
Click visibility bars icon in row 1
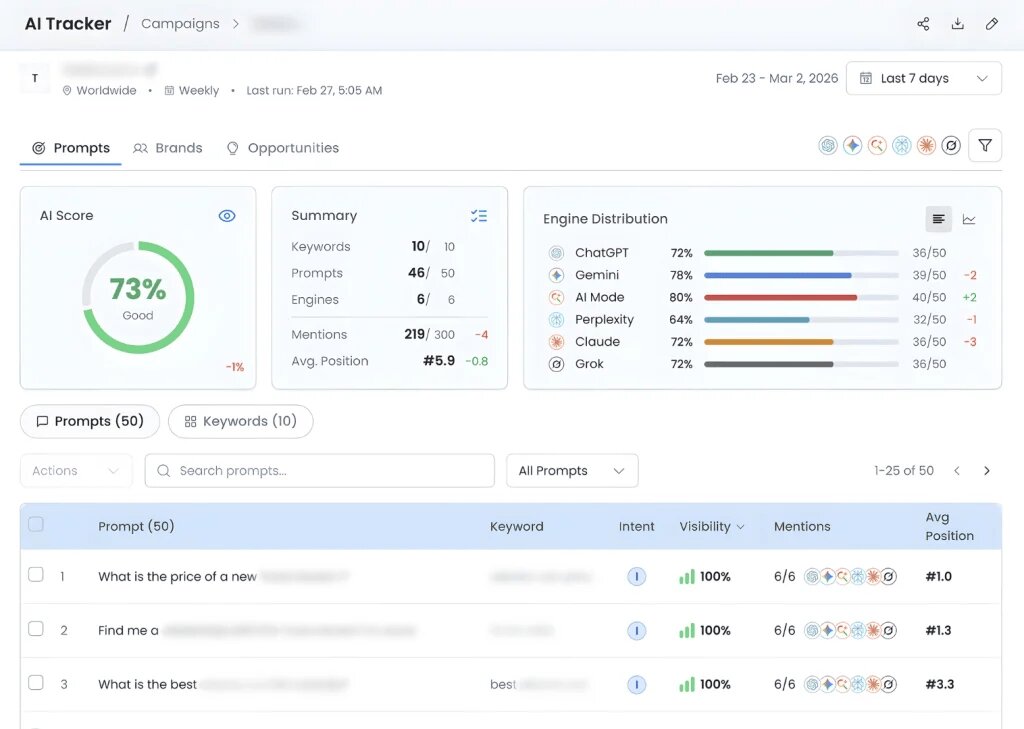point(686,576)
